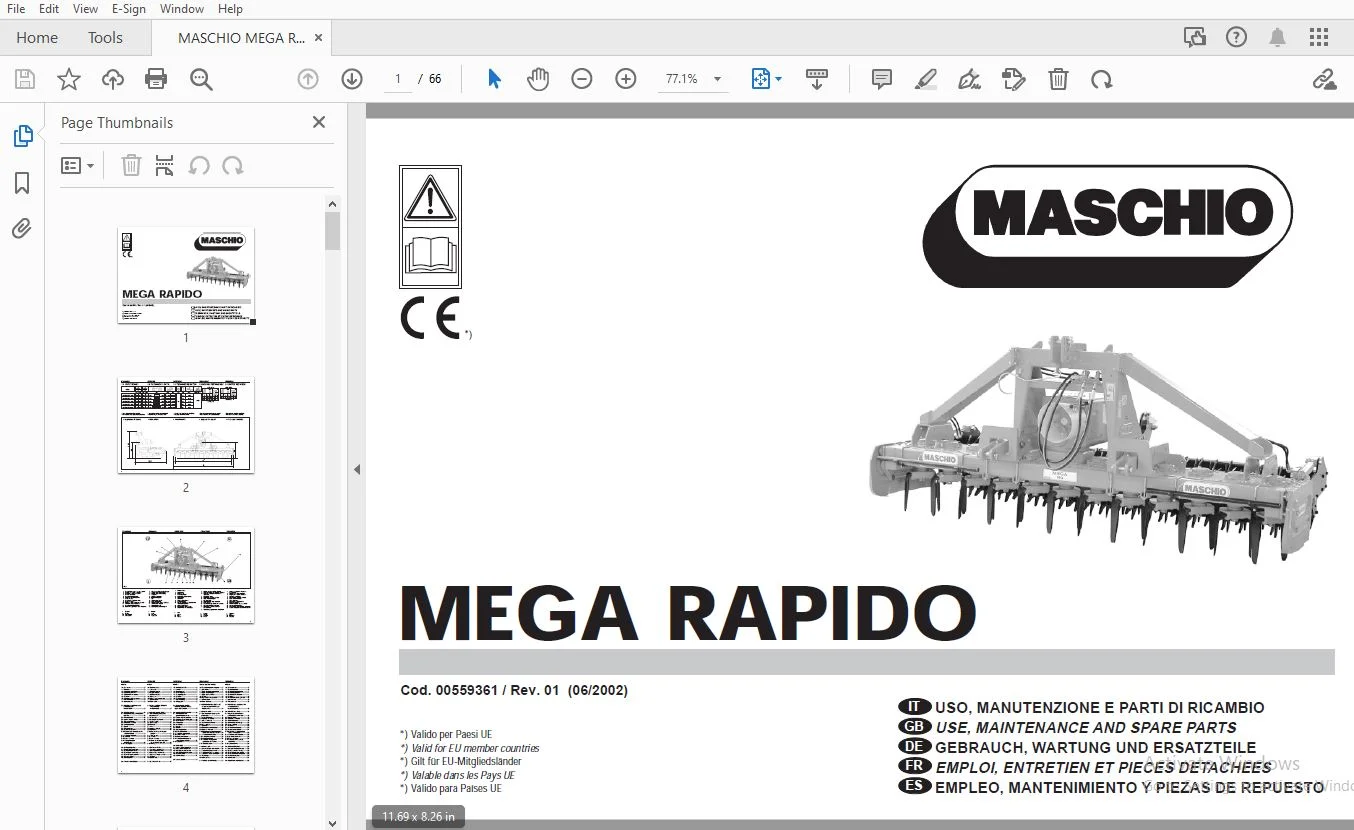Click the current page number field

pos(398,79)
